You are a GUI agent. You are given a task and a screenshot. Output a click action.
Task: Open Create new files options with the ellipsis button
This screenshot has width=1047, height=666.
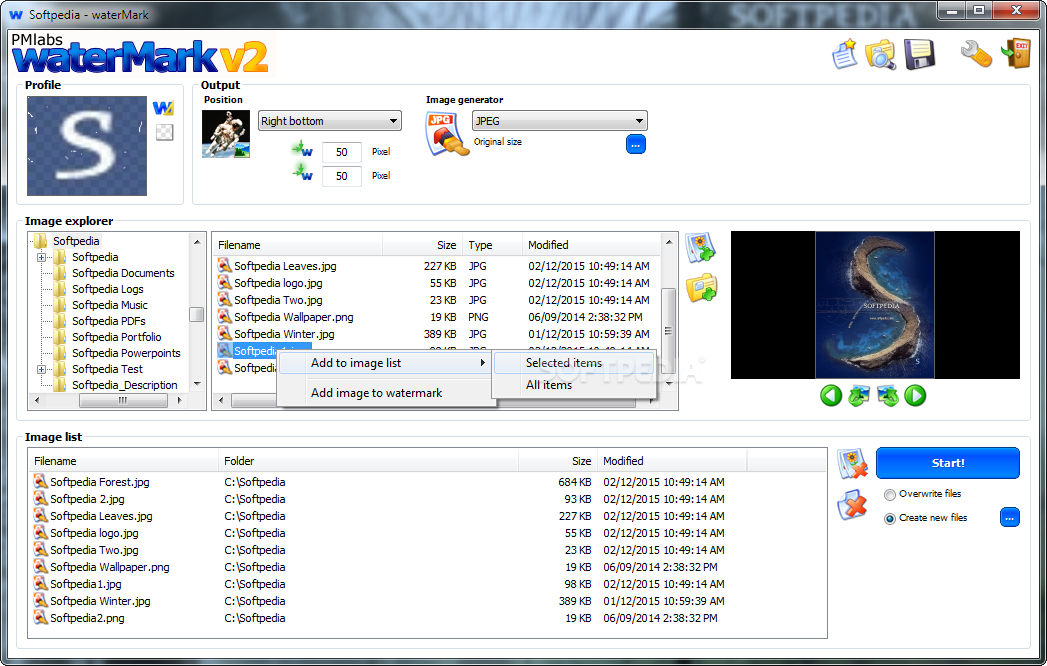(1010, 517)
